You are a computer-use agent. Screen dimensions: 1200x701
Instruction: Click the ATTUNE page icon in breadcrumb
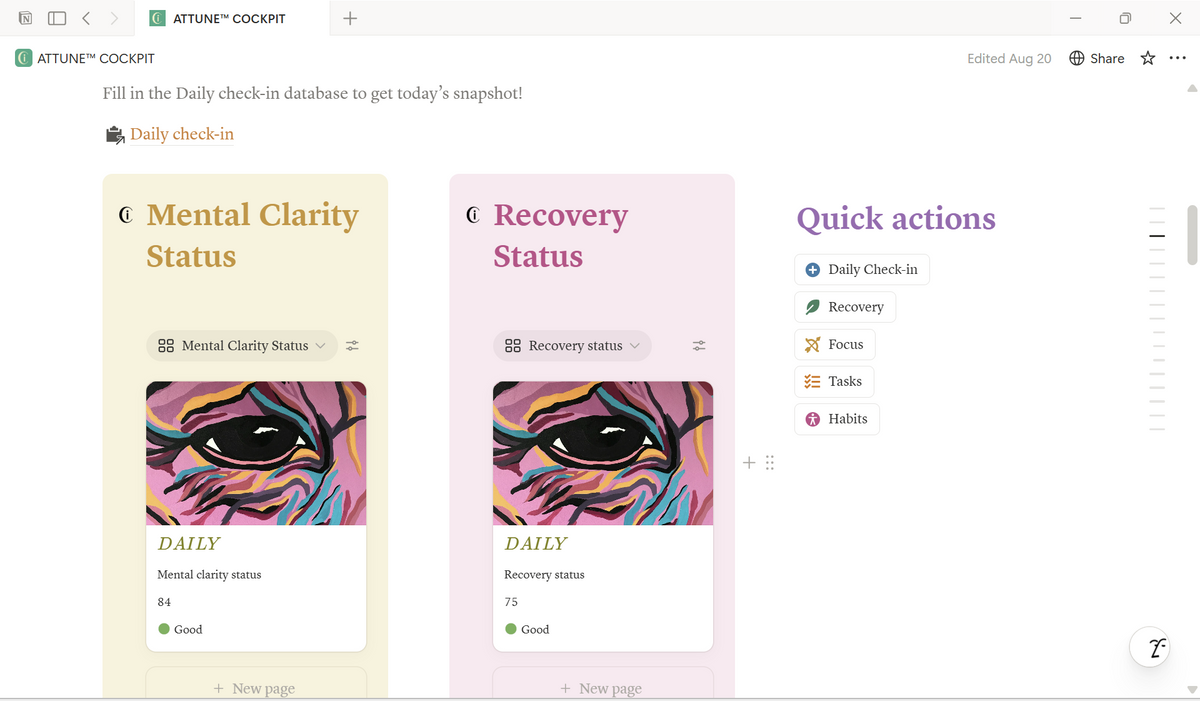coord(24,58)
